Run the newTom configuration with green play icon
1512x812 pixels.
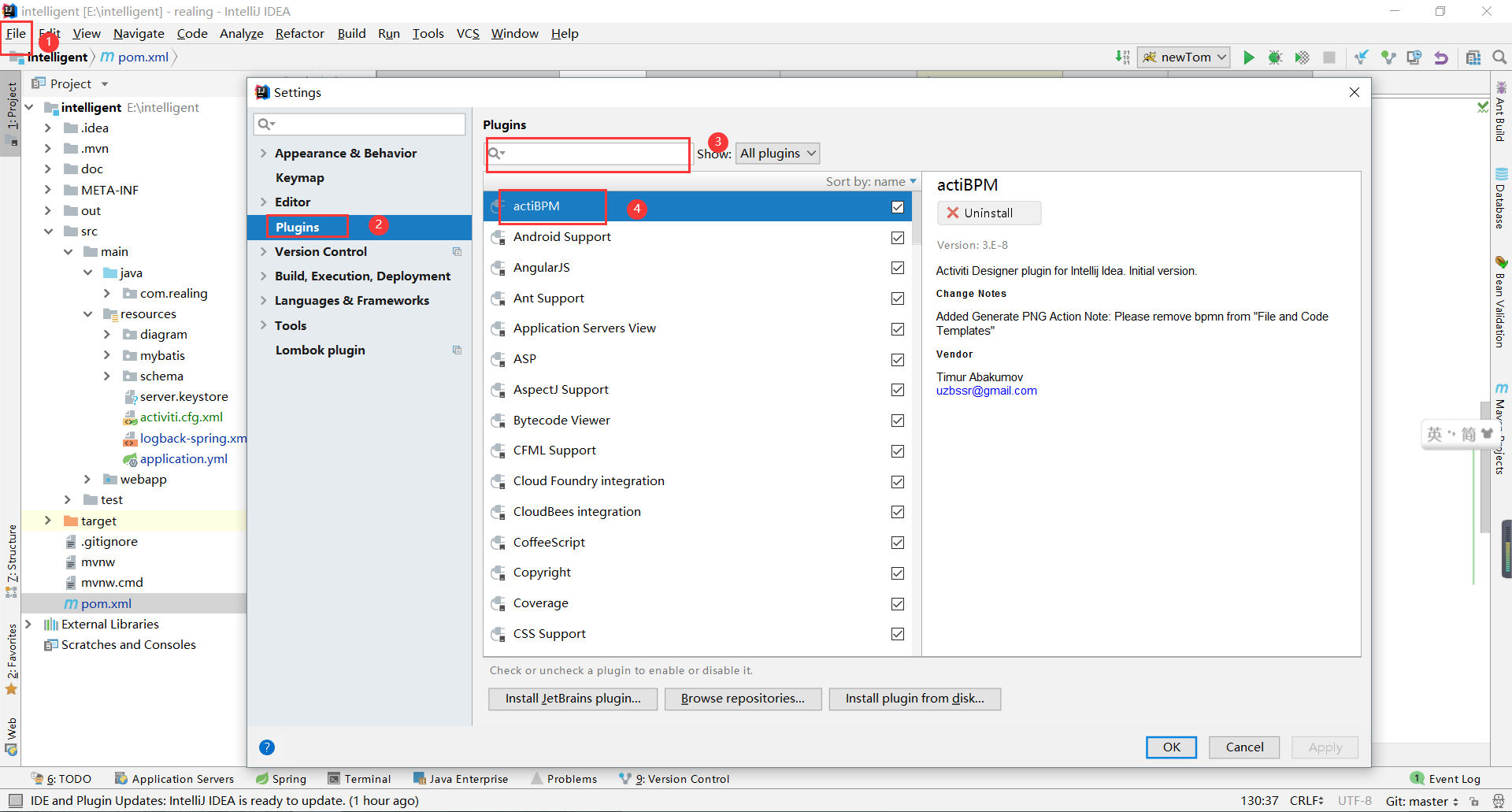click(1249, 57)
